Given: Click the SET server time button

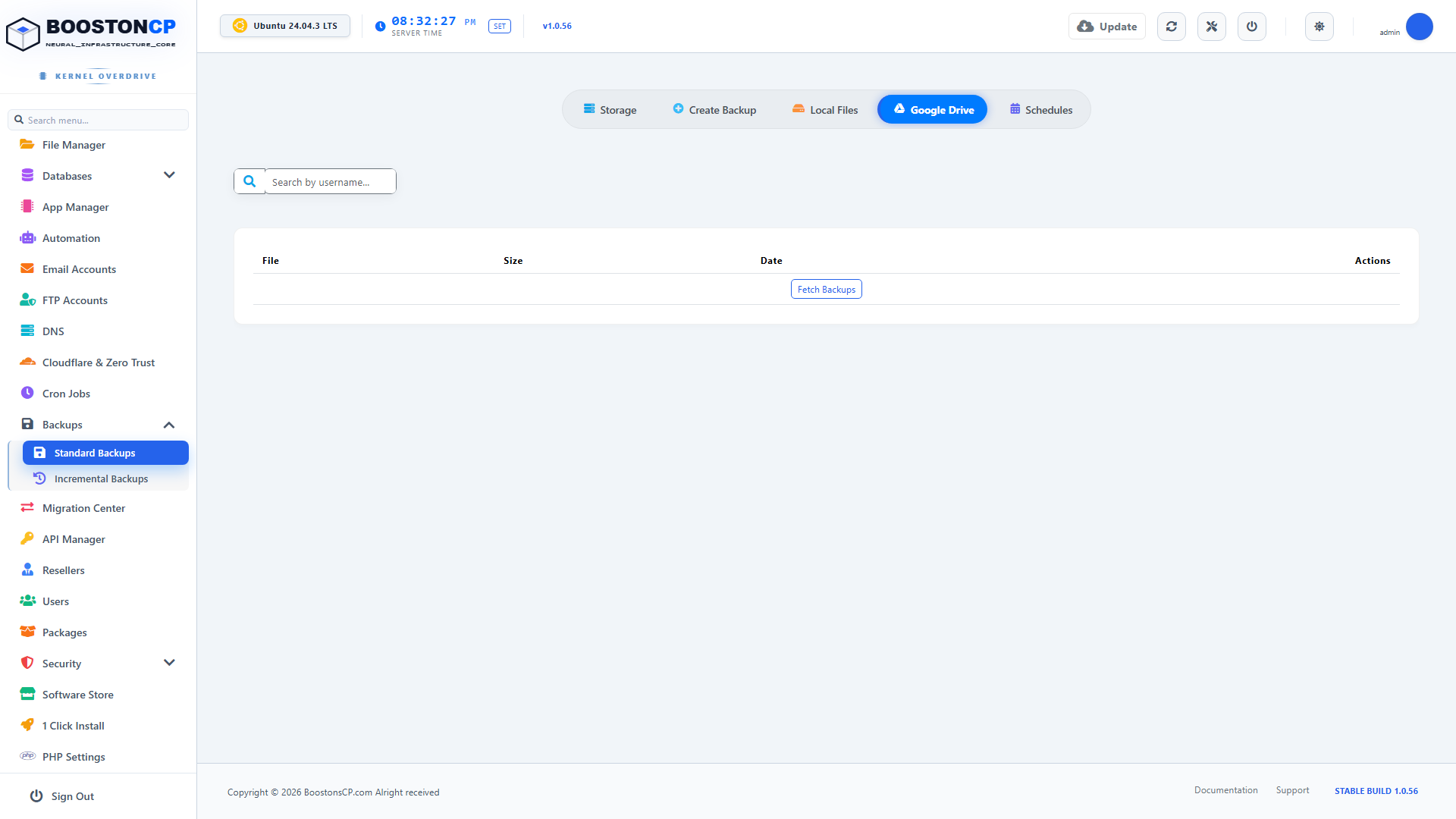Looking at the screenshot, I should click(x=500, y=27).
